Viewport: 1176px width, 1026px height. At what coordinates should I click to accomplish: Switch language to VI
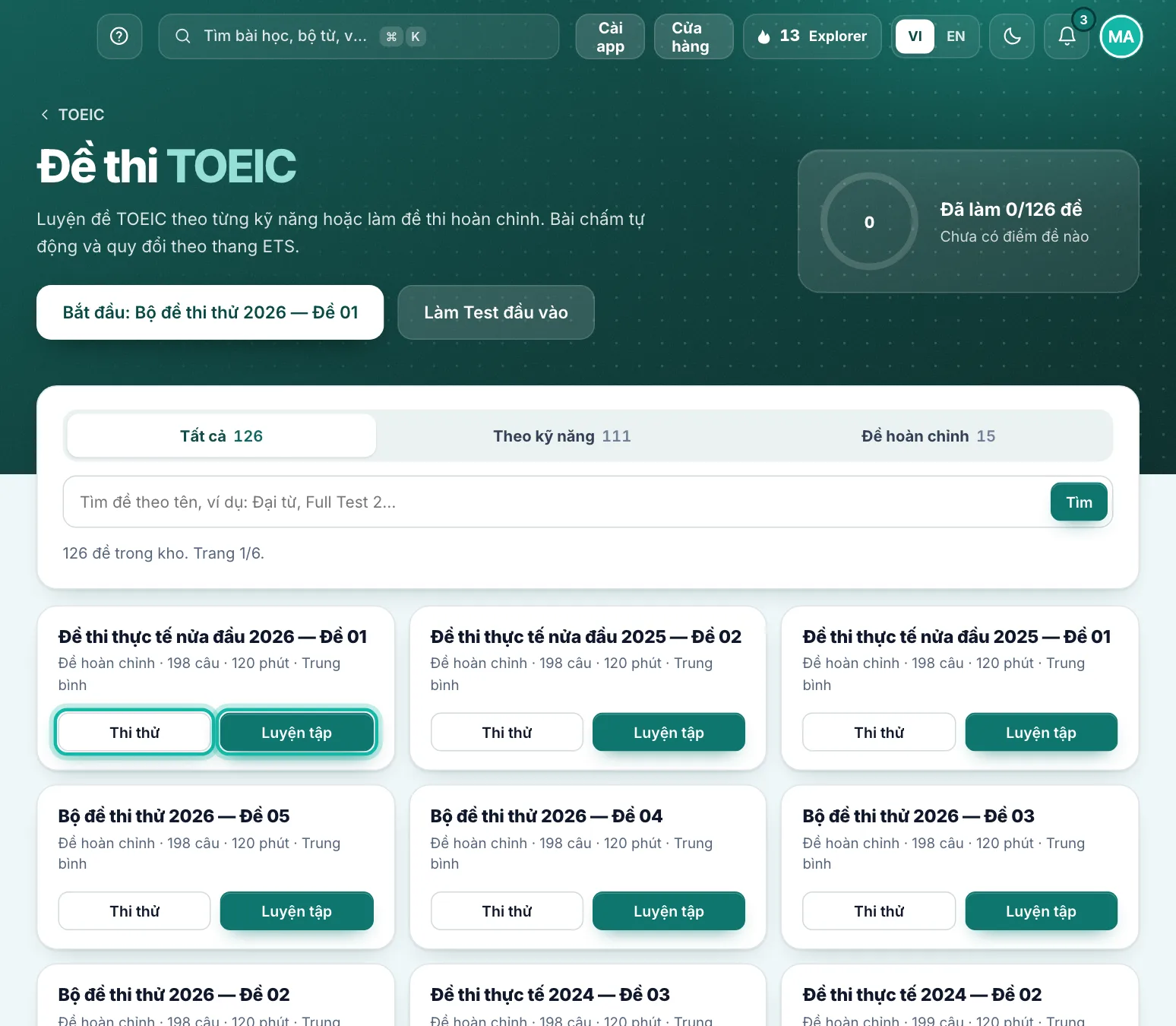point(915,36)
